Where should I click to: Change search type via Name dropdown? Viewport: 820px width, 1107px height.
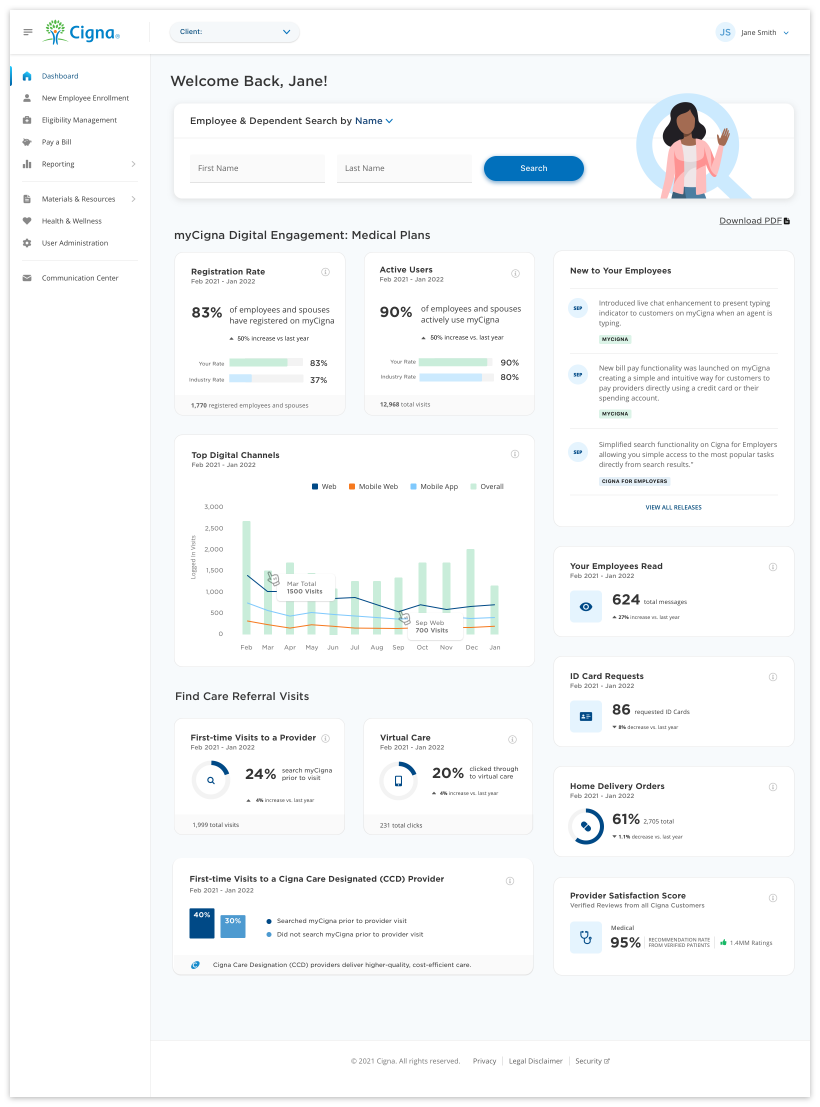[374, 121]
